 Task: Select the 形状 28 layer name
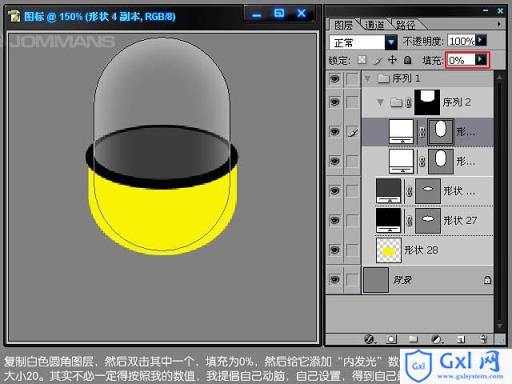click(x=421, y=250)
